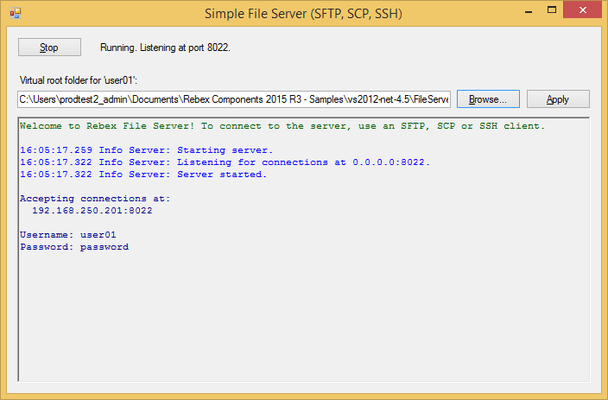Click the Stop server button

pyautogui.click(x=49, y=47)
